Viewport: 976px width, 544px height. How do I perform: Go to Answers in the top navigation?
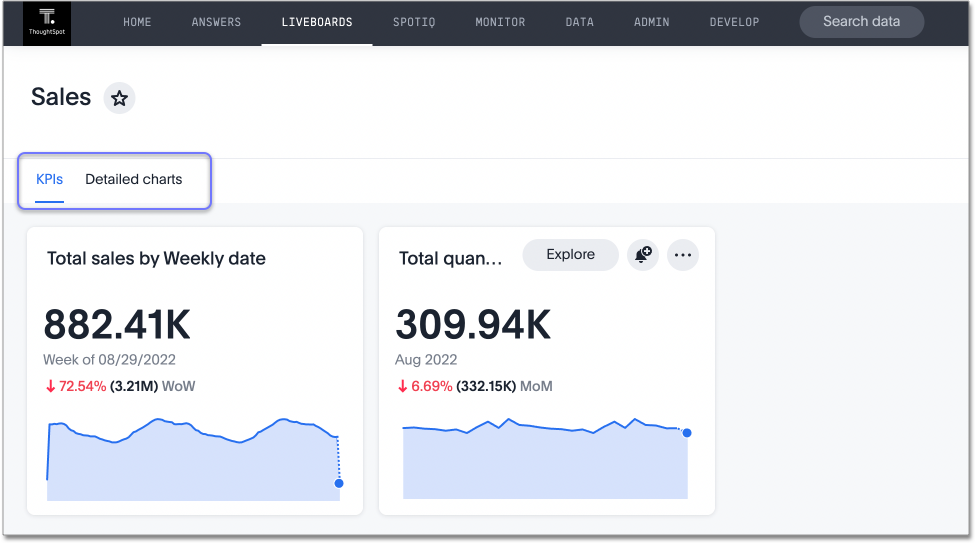tap(217, 22)
